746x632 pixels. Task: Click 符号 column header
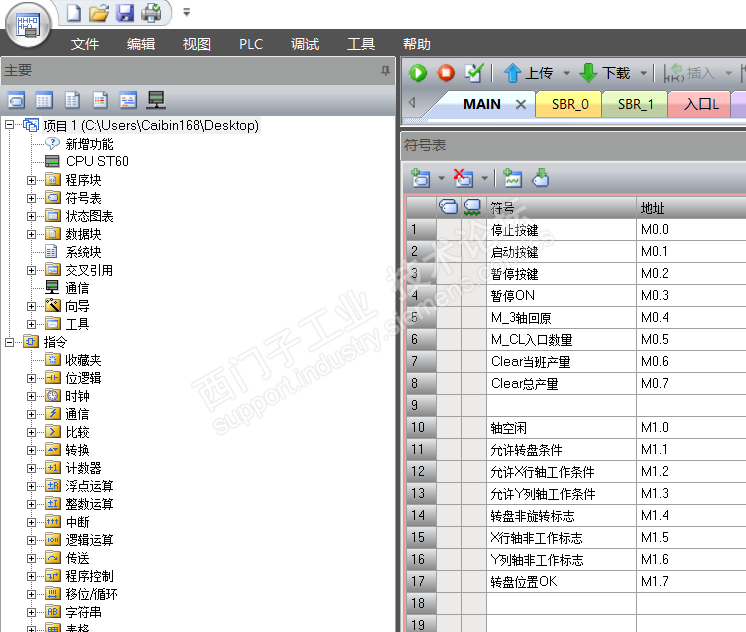coord(561,208)
